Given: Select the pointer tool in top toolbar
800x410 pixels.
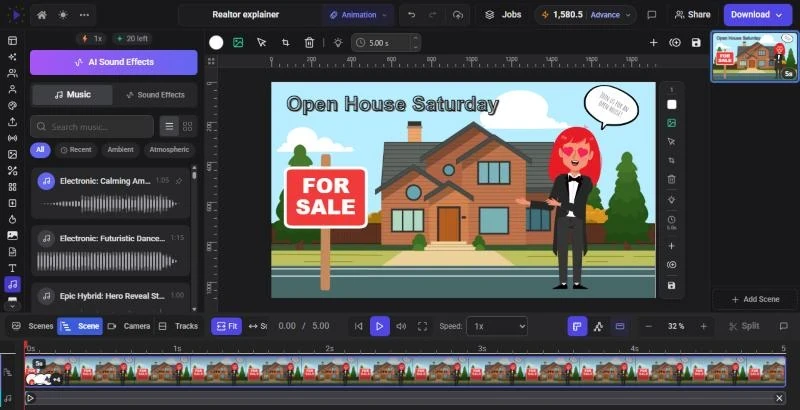Looking at the screenshot, I should pyautogui.click(x=262, y=43).
